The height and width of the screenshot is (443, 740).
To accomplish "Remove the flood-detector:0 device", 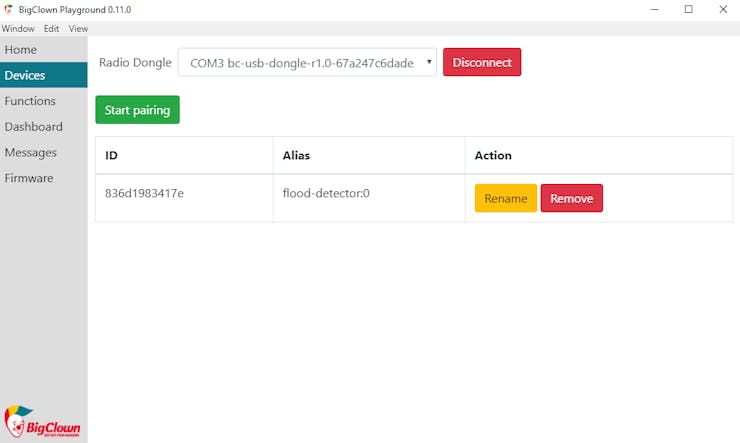I will click(x=571, y=198).
